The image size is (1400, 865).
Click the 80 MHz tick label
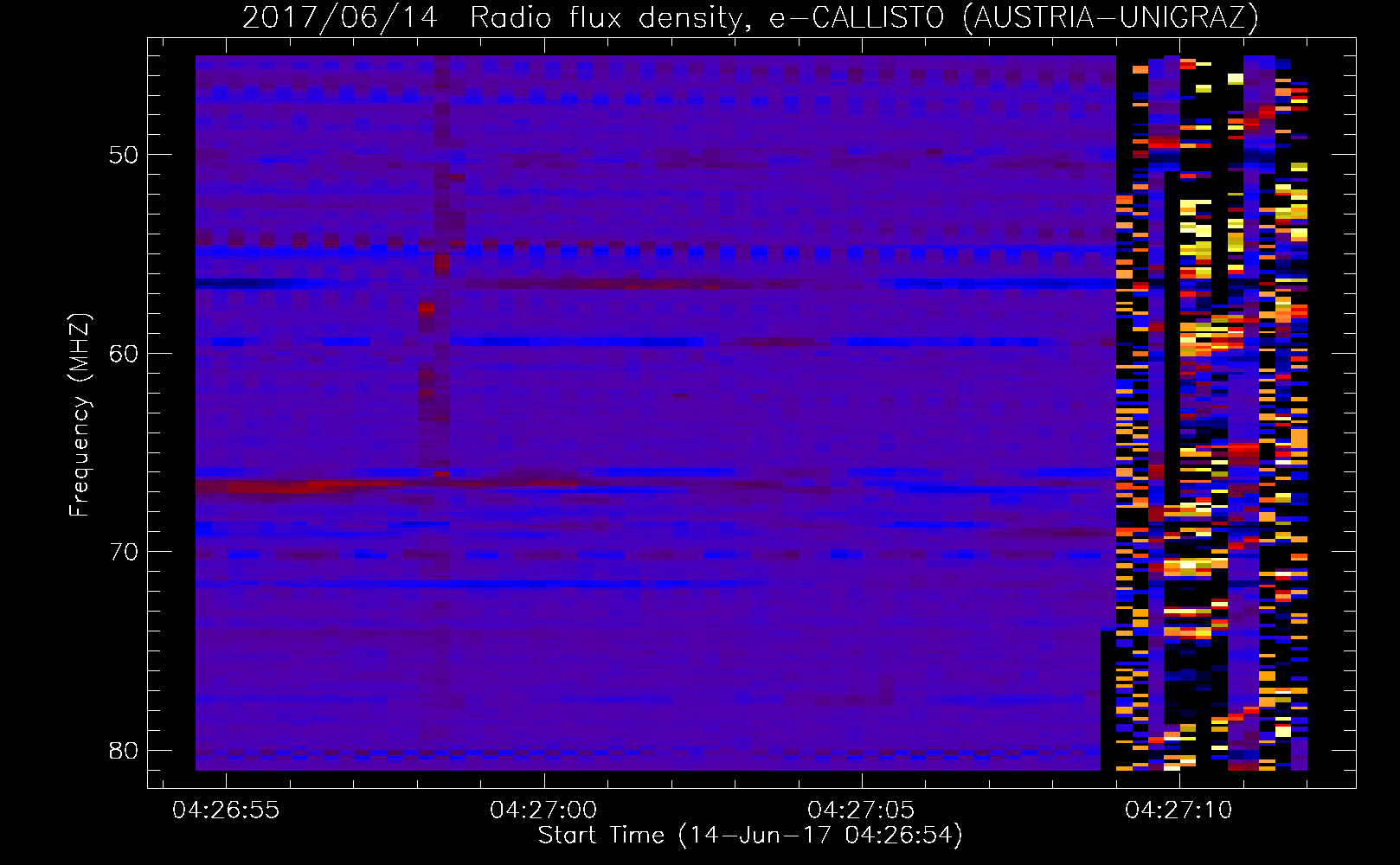[125, 750]
